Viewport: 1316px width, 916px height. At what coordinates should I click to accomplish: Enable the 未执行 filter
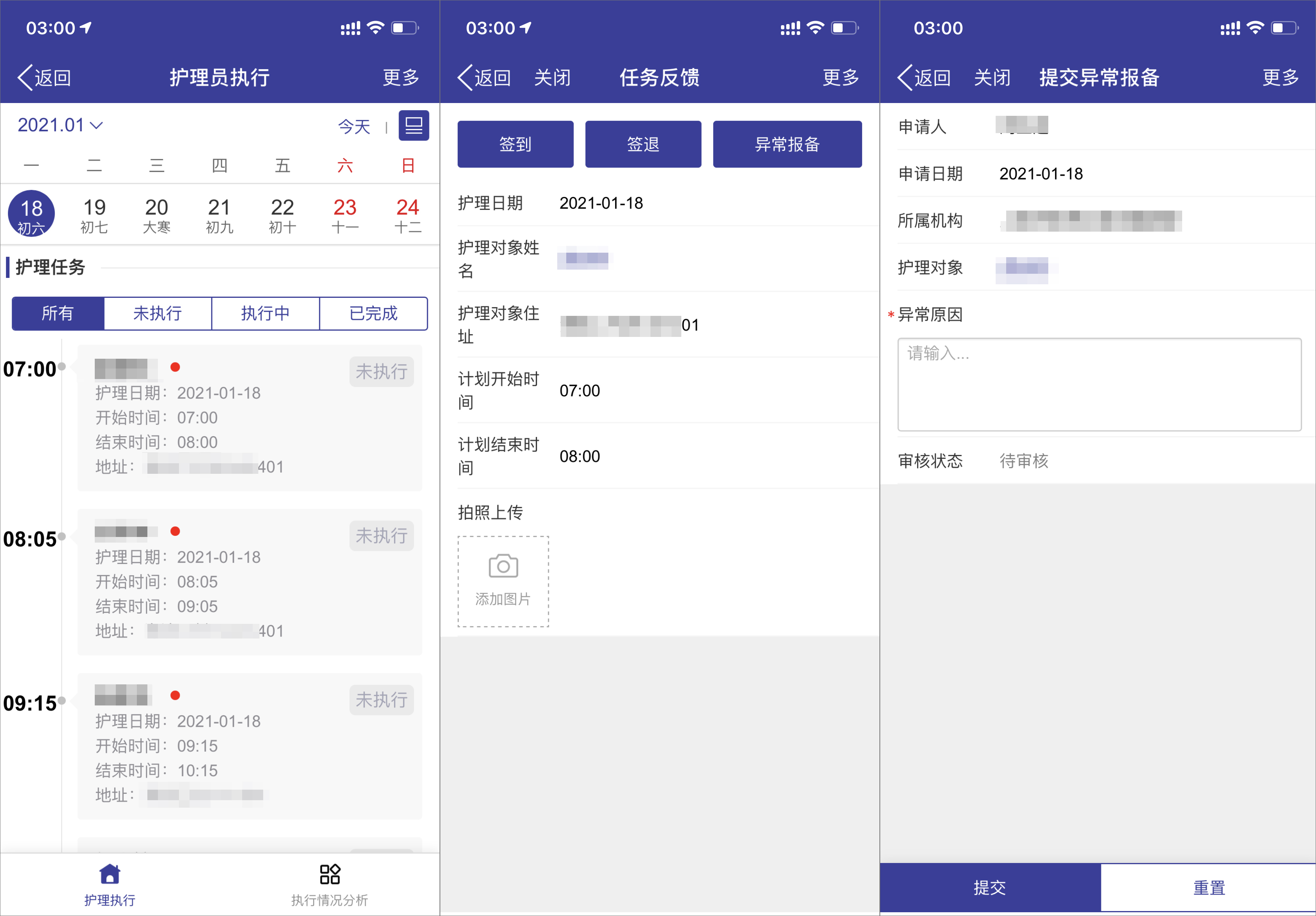click(x=158, y=314)
